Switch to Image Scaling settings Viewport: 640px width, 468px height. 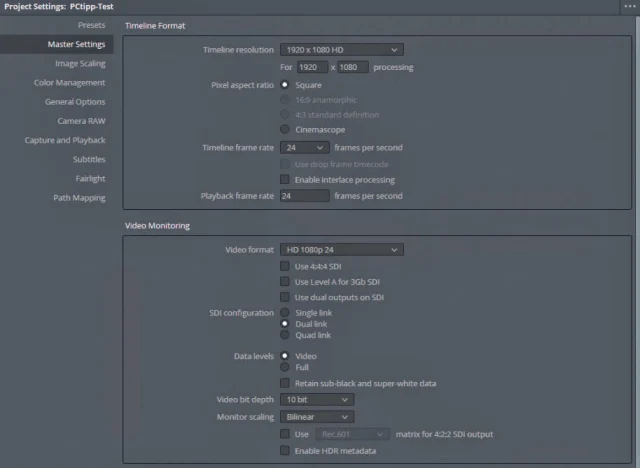click(x=79, y=63)
